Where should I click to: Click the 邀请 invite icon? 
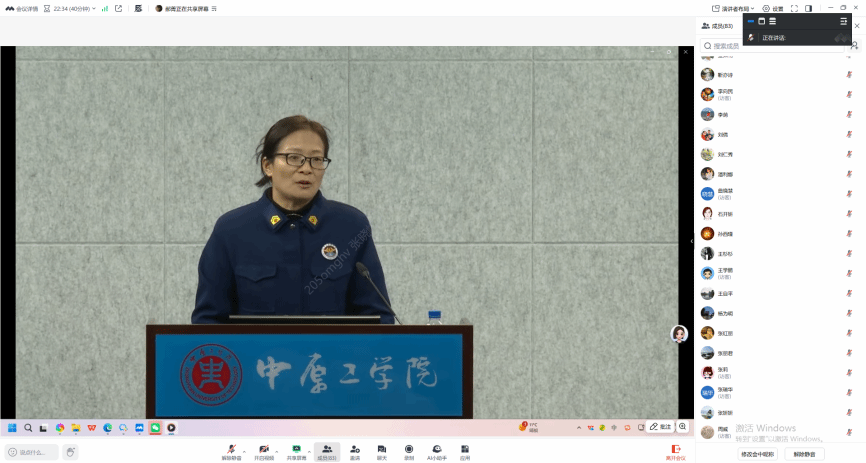[x=355, y=451]
